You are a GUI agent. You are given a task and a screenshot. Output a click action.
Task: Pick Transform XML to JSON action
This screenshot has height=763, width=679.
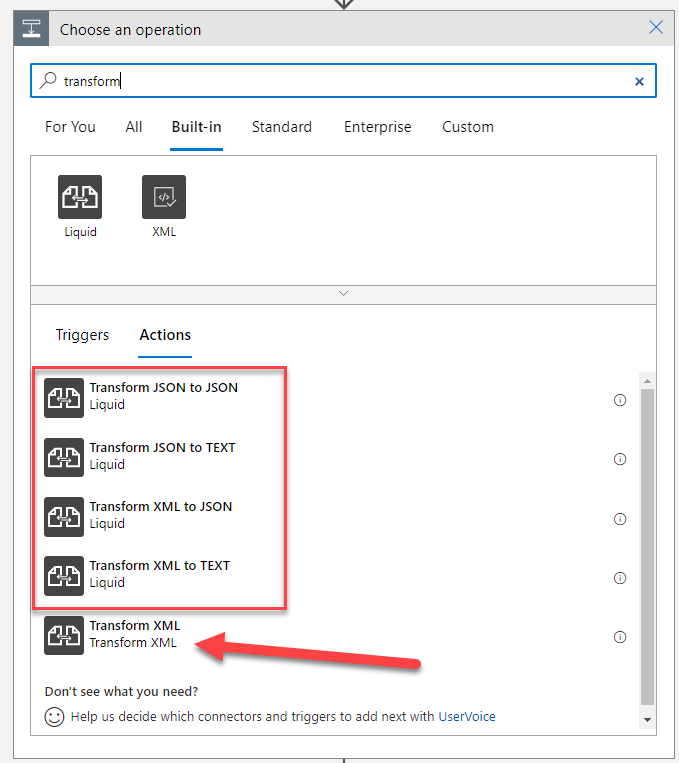click(x=160, y=506)
